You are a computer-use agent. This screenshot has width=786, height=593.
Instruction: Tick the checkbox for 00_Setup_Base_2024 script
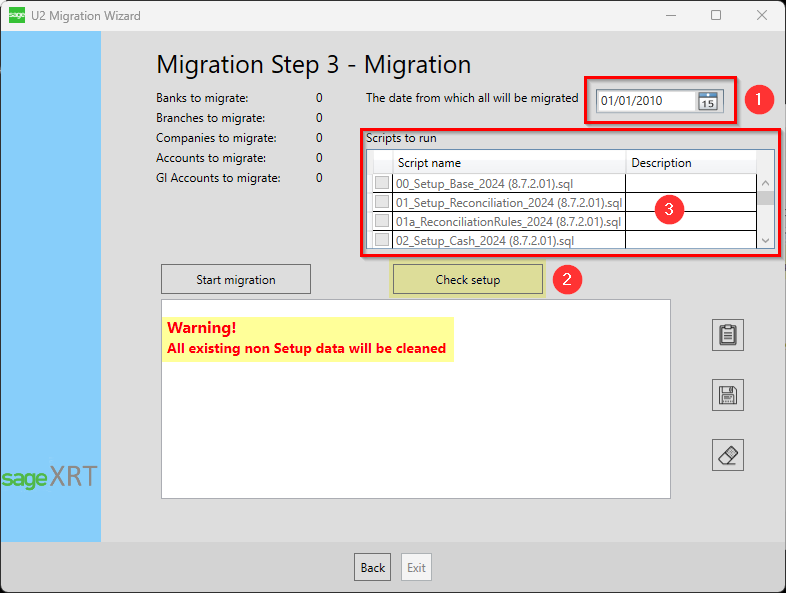pos(382,183)
